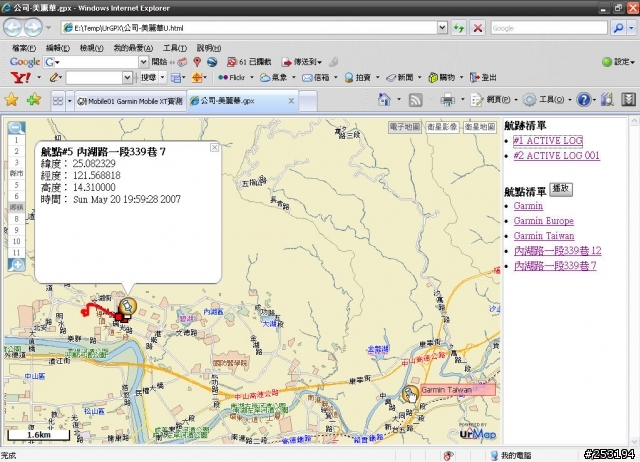Open the 檢視(V) menu
The width and height of the screenshot is (640, 462).
(x=91, y=48)
